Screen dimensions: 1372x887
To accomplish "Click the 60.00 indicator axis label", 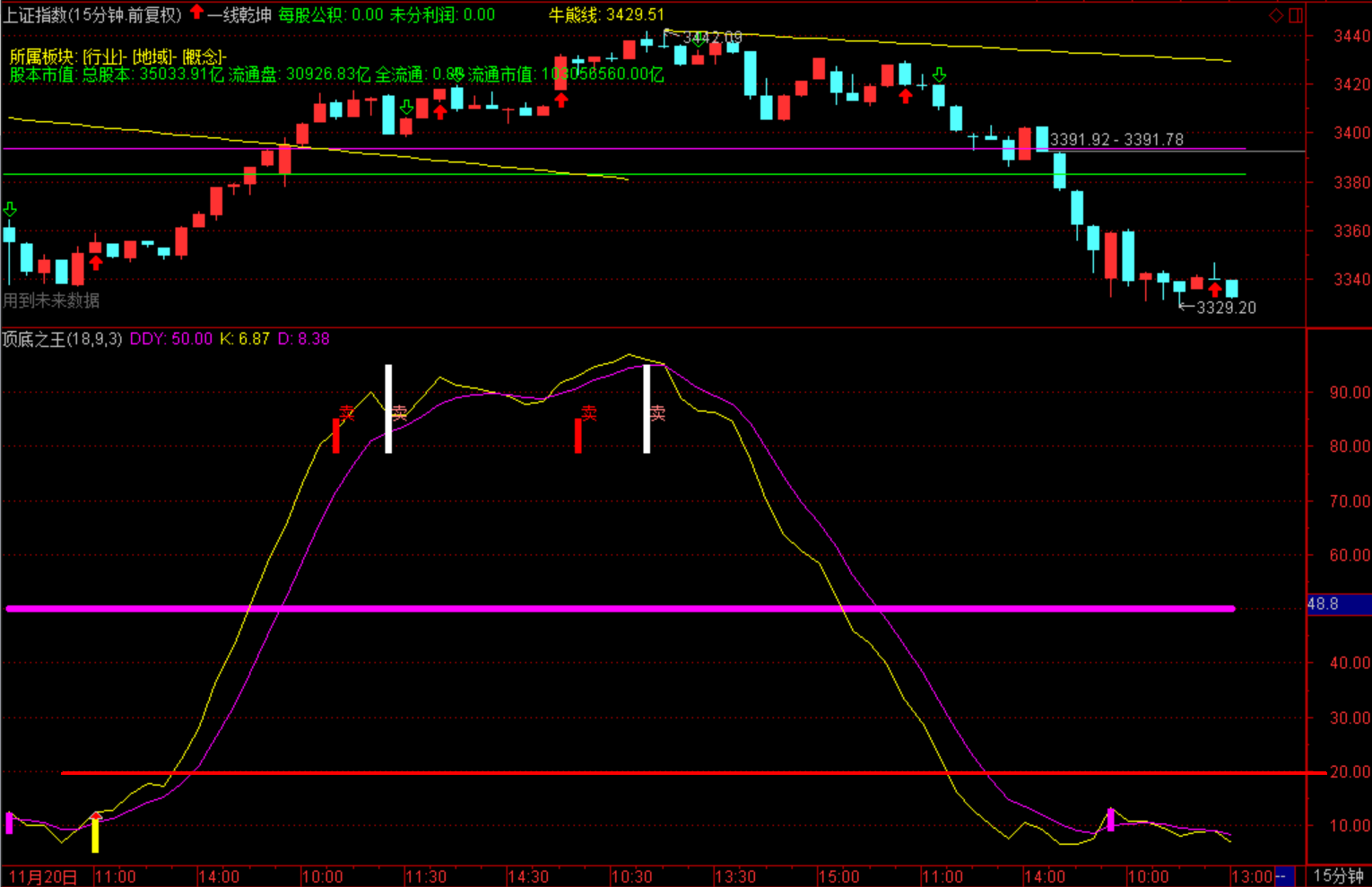I will coord(1350,555).
